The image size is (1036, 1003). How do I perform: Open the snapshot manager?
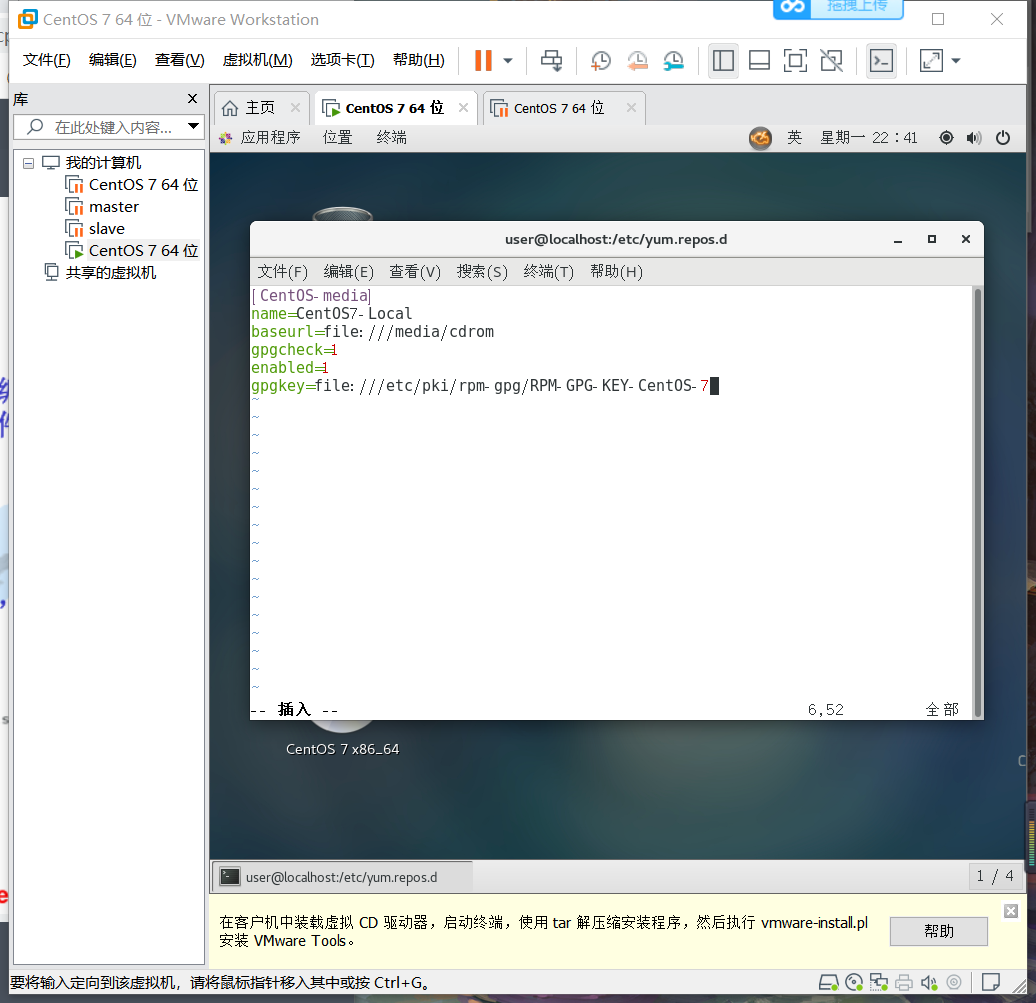coord(673,61)
